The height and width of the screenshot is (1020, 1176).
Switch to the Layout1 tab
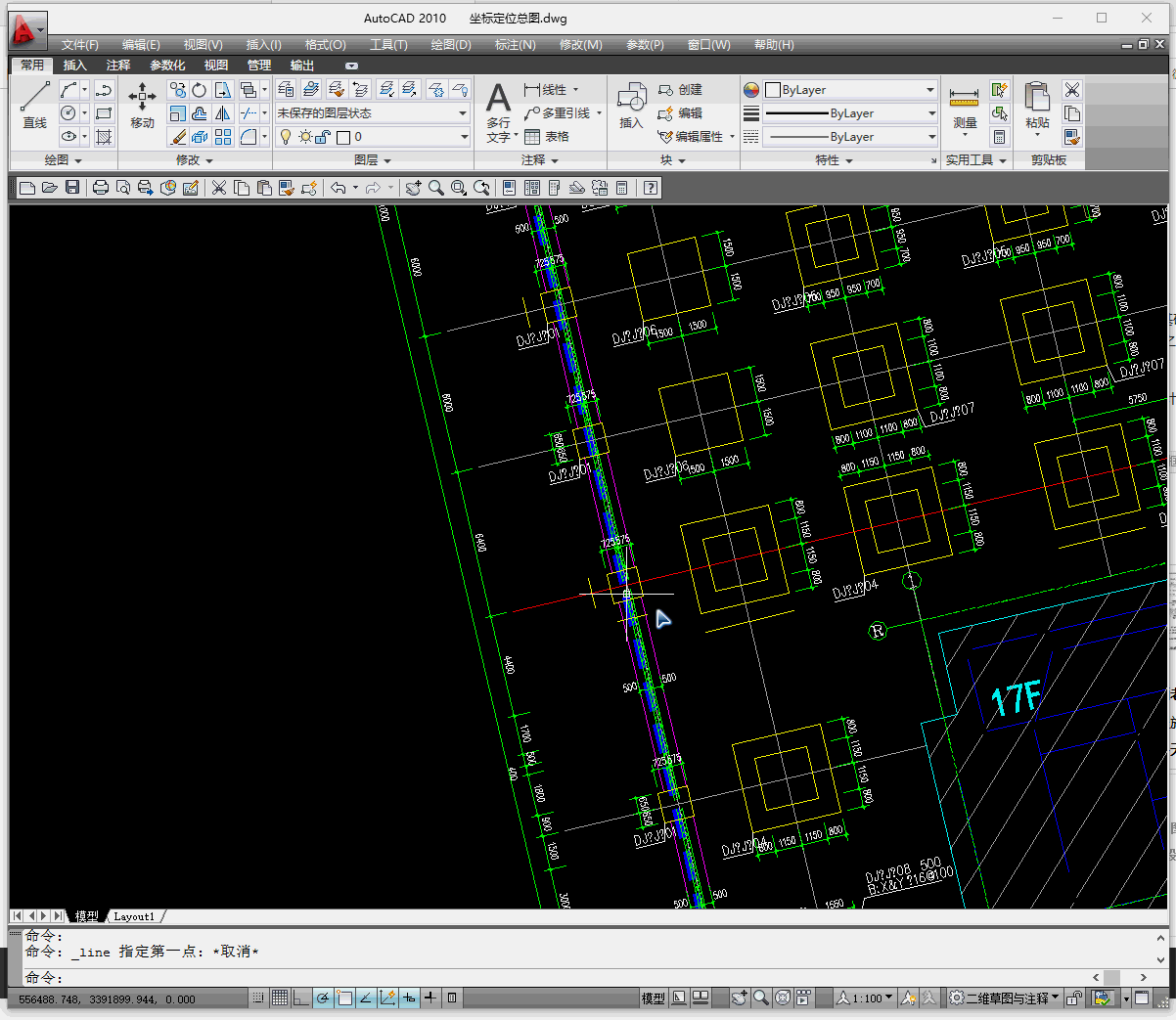134,916
